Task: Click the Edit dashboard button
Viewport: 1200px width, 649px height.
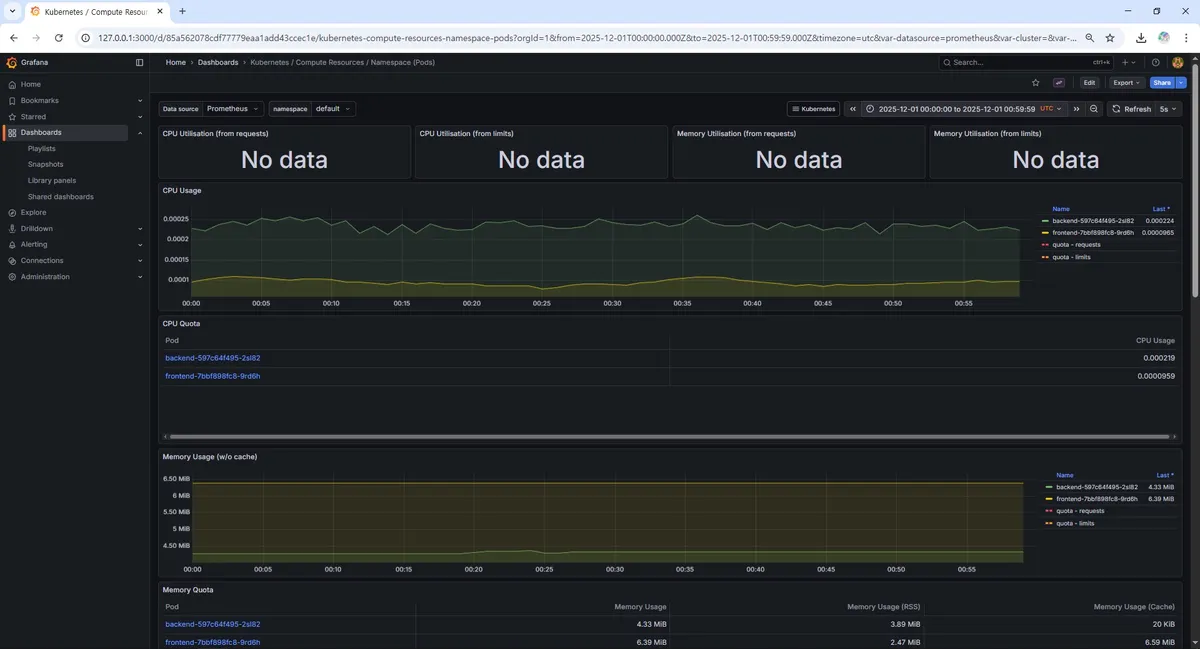Action: click(1089, 83)
